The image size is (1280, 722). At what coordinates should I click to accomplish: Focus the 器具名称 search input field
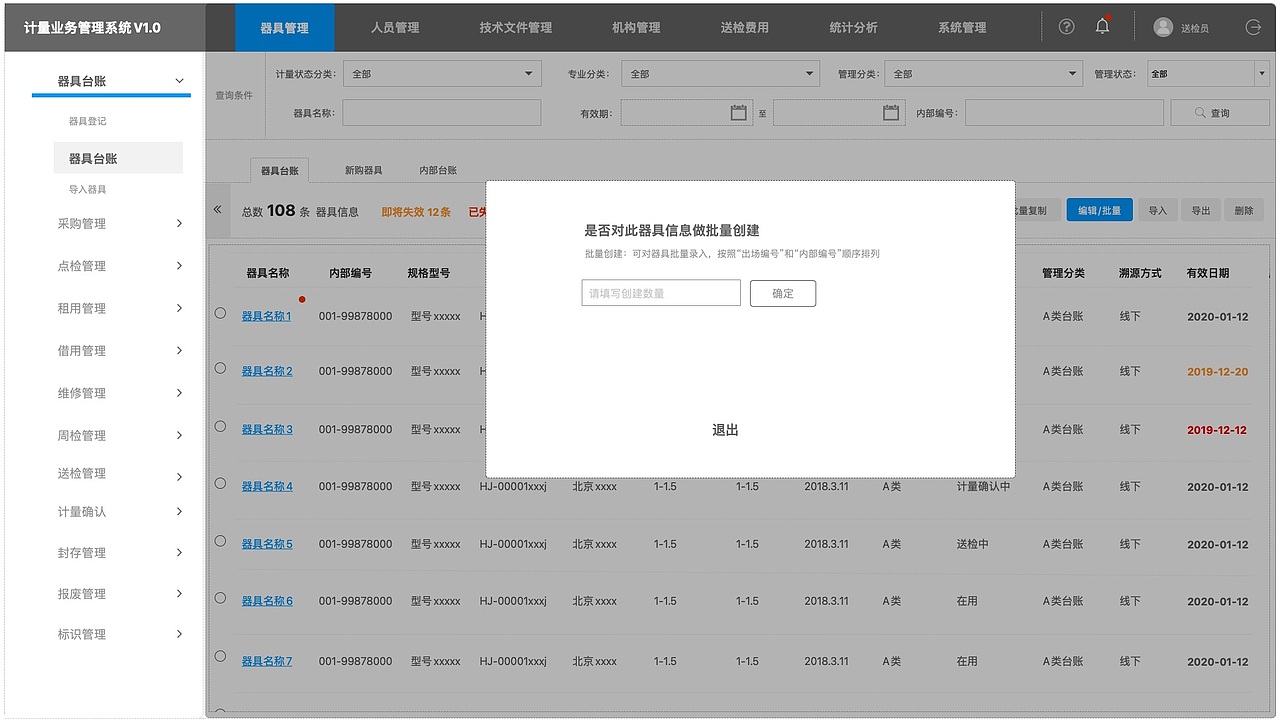442,113
